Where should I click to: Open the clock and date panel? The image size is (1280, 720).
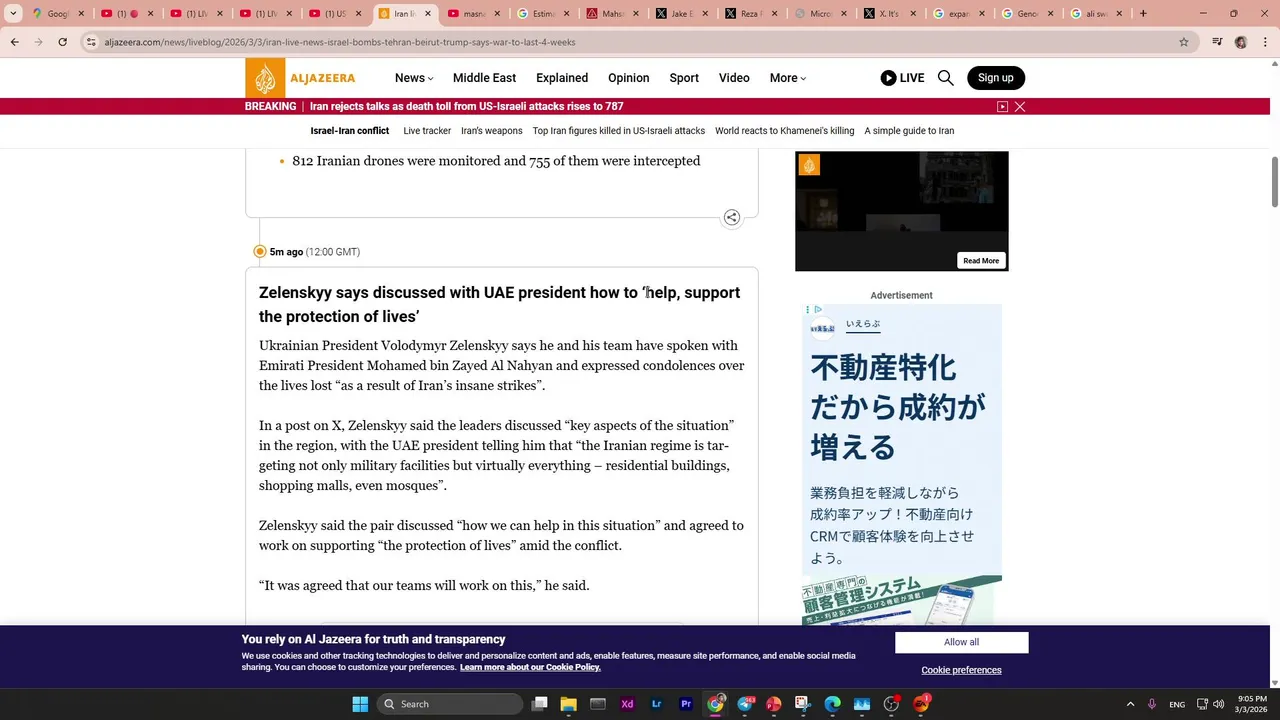(x=1252, y=704)
